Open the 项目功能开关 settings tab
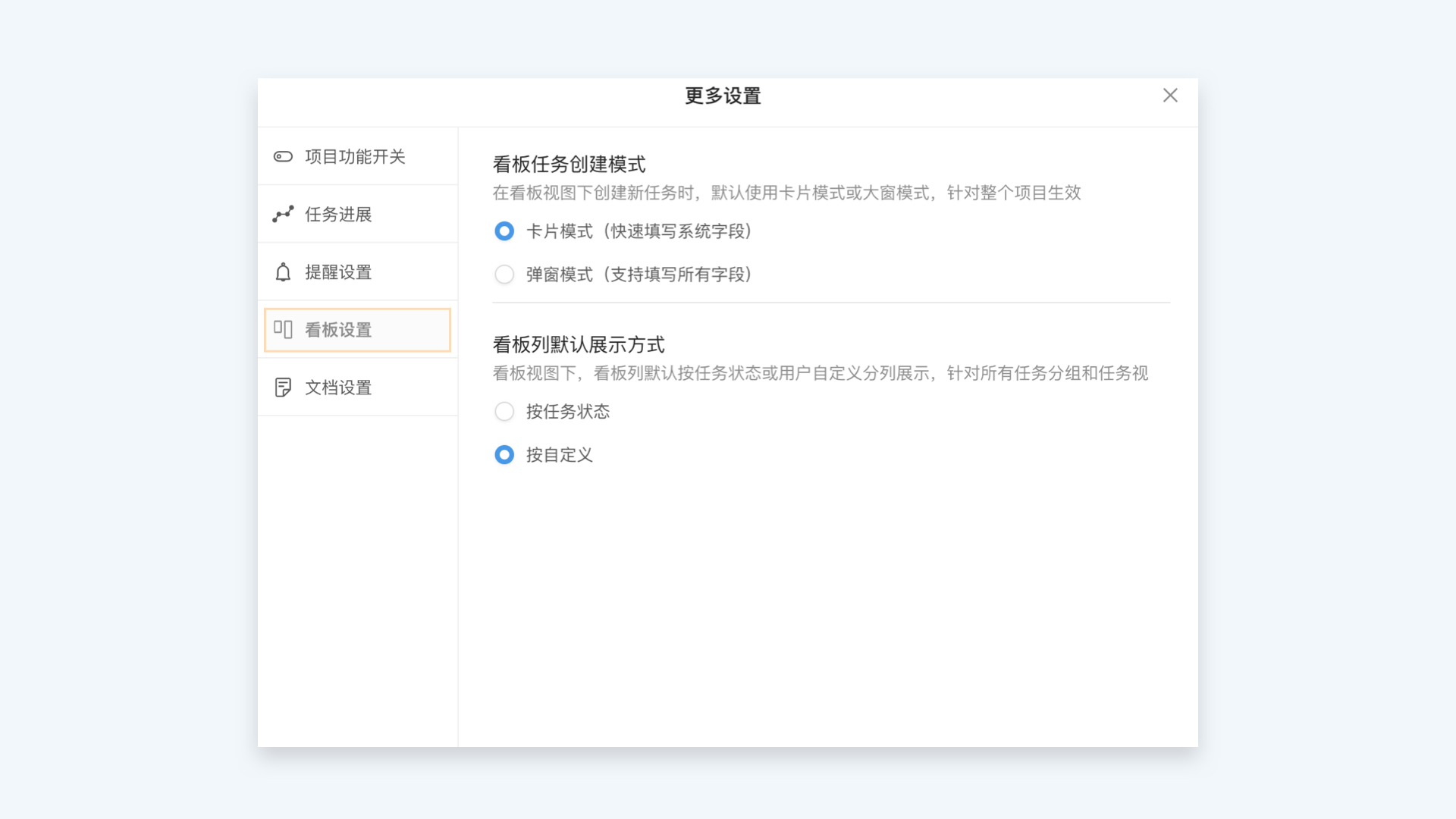1456x819 pixels. click(355, 157)
